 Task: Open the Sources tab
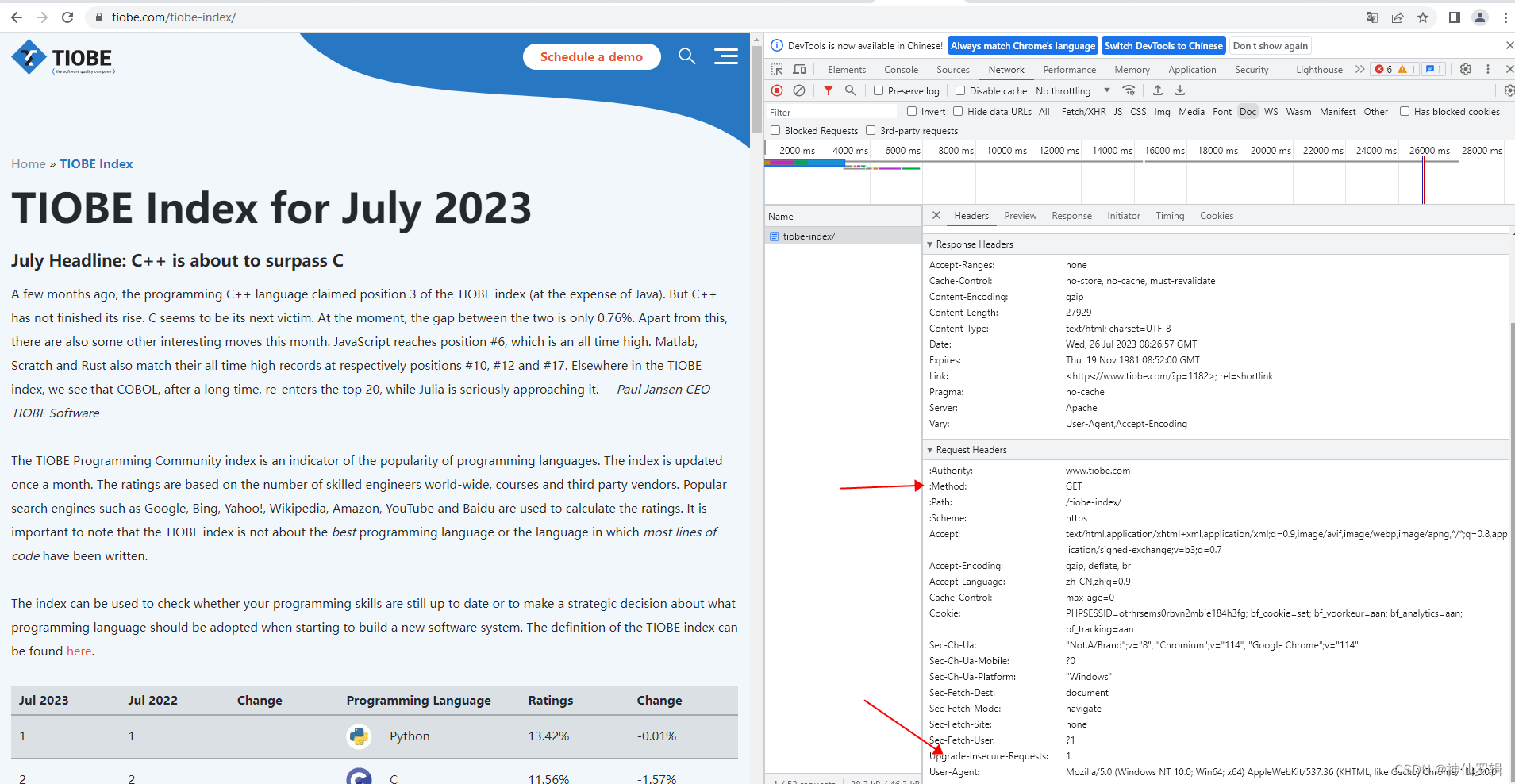pos(952,70)
